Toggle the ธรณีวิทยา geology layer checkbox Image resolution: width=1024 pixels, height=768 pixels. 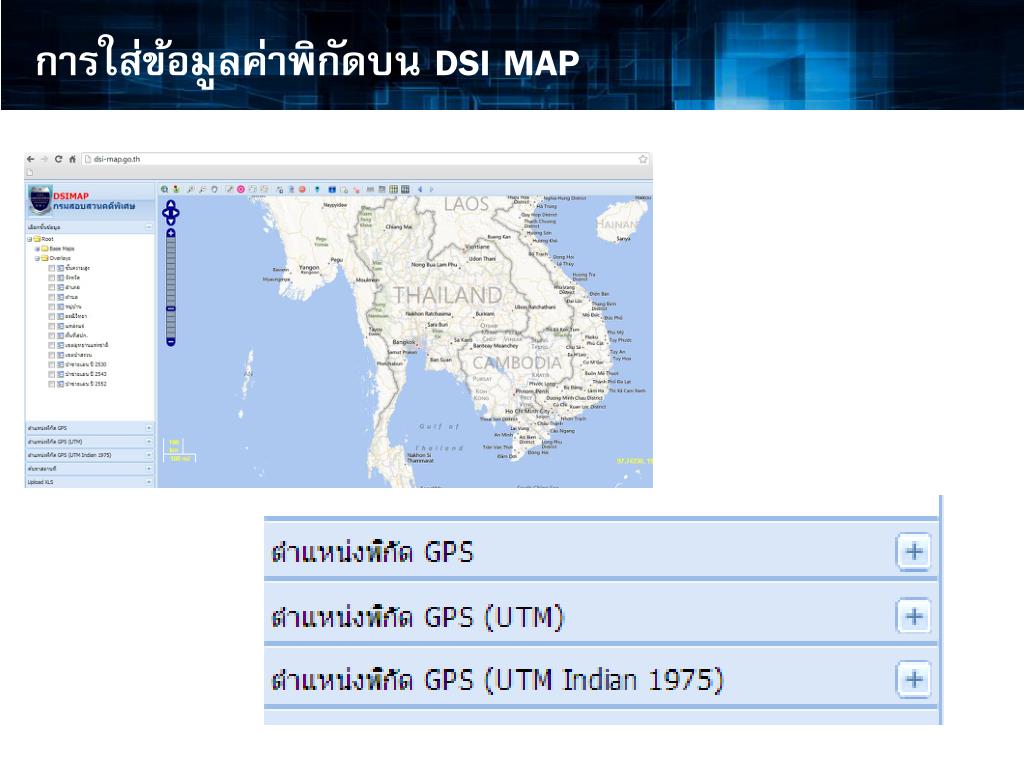pyautogui.click(x=52, y=317)
